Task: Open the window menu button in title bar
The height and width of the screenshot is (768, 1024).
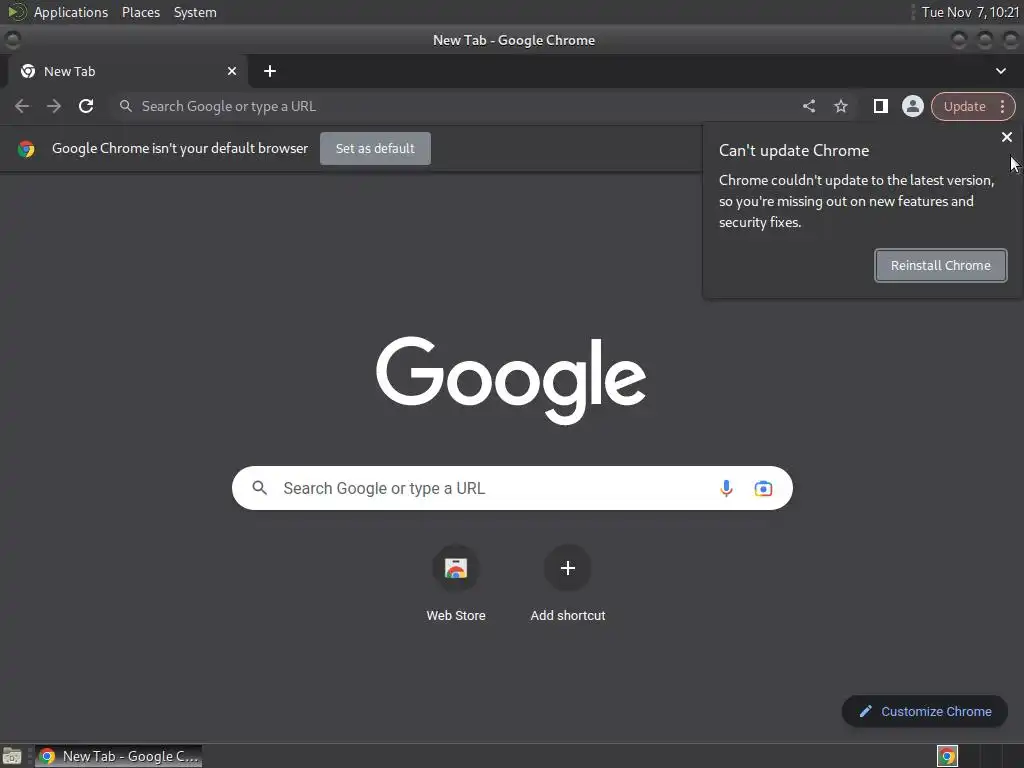Action: [x=12, y=40]
